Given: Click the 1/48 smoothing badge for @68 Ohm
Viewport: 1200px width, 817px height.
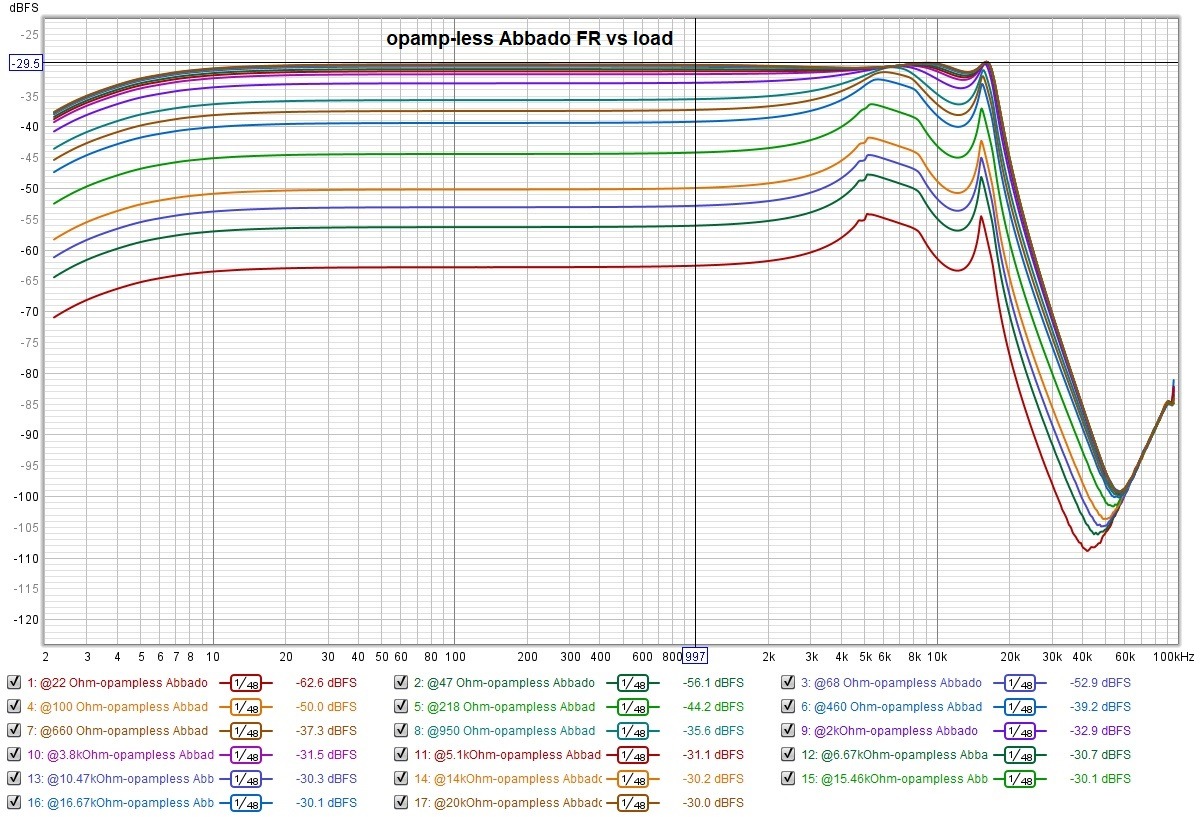Looking at the screenshot, I should pos(1020,684).
